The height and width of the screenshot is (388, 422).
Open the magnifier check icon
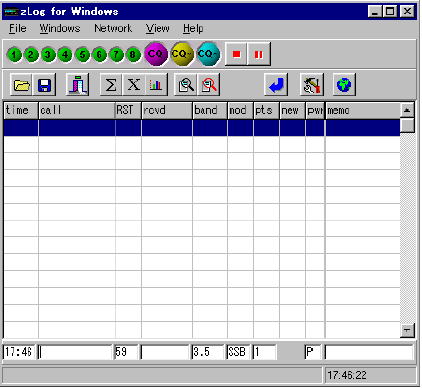(186, 85)
